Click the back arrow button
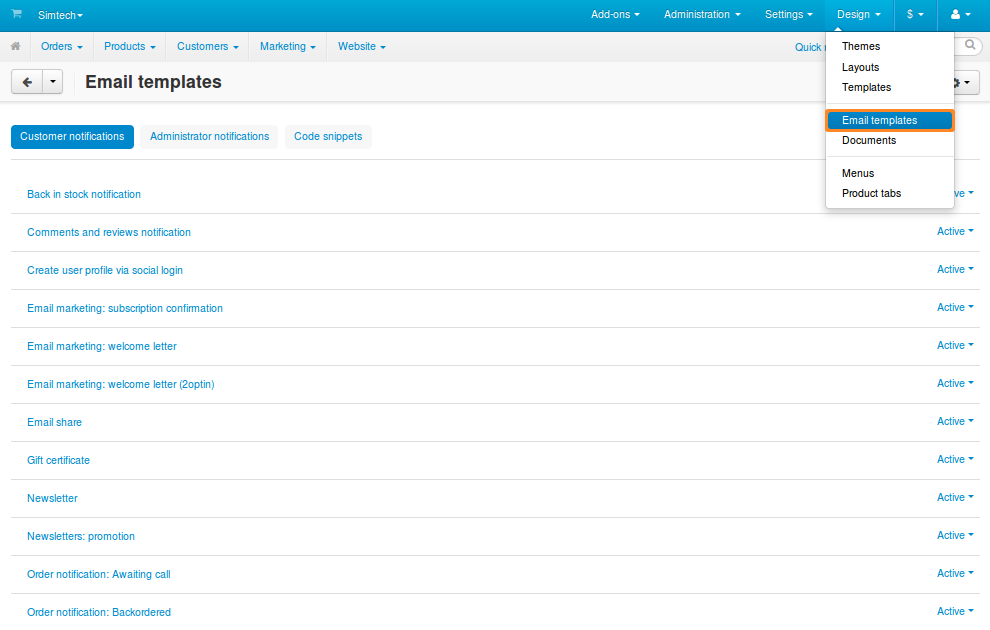Viewport: 990px width, 630px height. pos(27,82)
